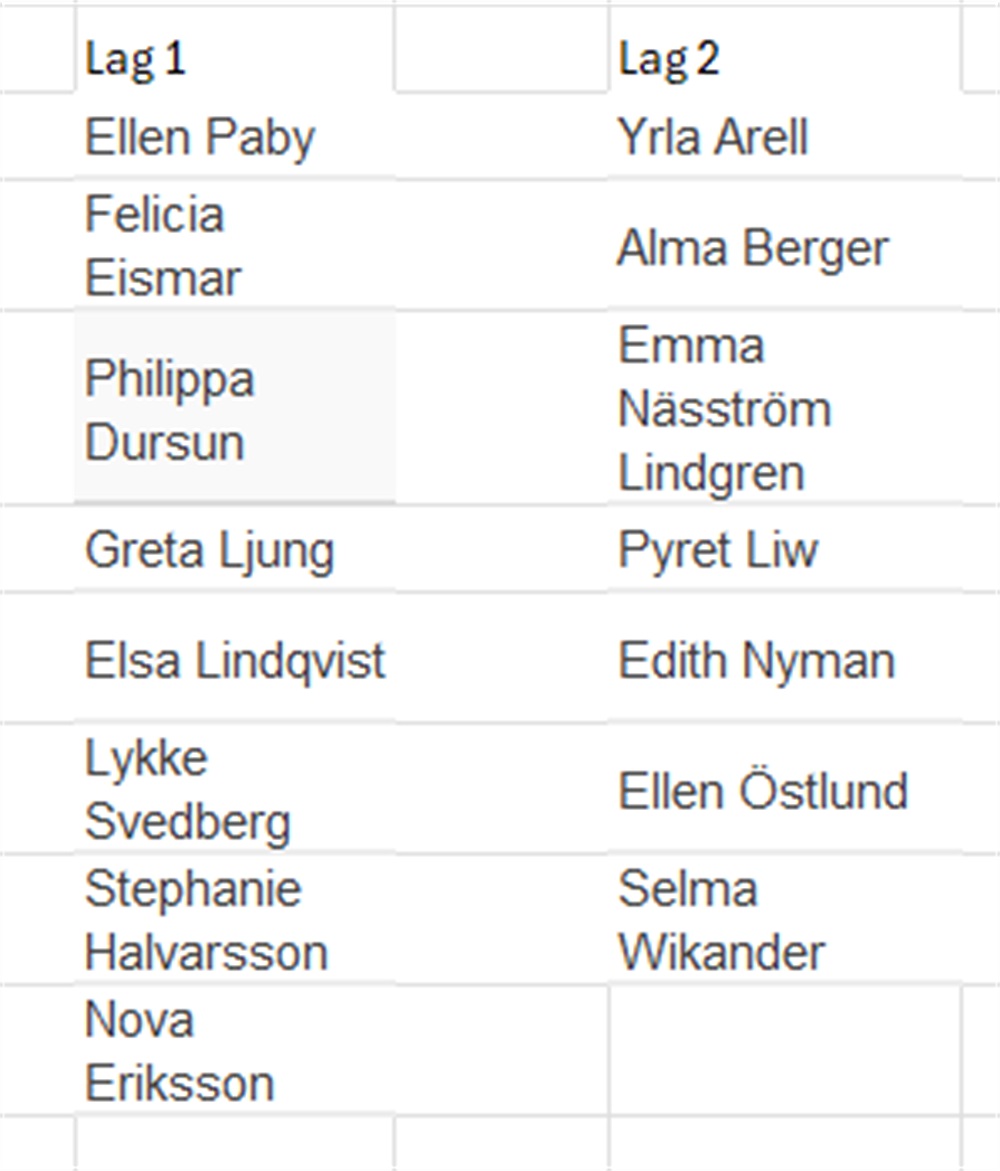
Task: Select the Ellen Östlund cell
Action: [x=785, y=789]
